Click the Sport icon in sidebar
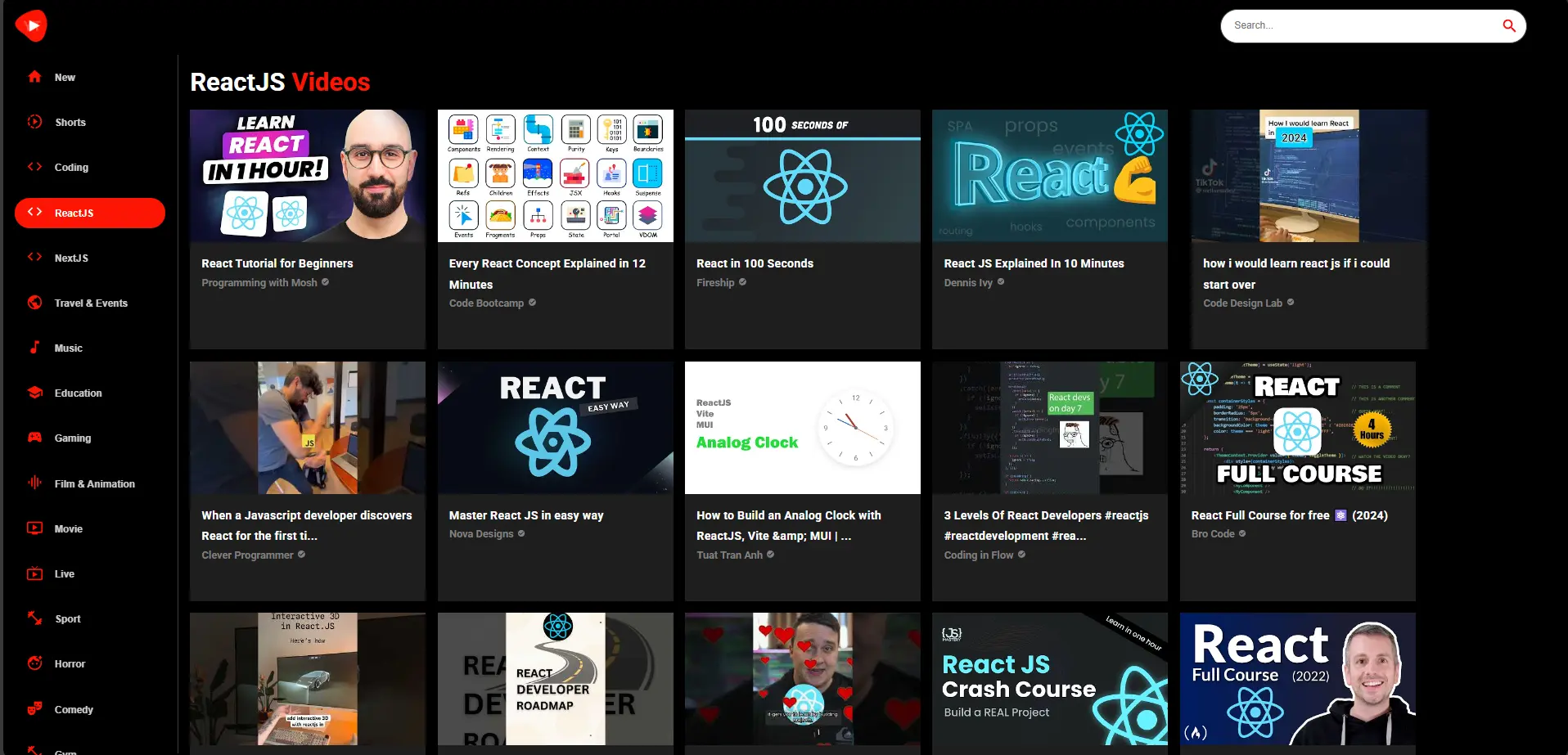1568x755 pixels. click(x=34, y=618)
